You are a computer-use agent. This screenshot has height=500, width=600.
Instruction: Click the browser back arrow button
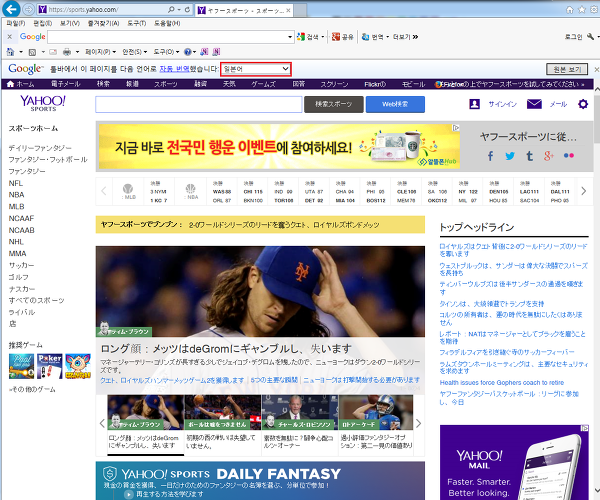pyautogui.click(x=11, y=9)
